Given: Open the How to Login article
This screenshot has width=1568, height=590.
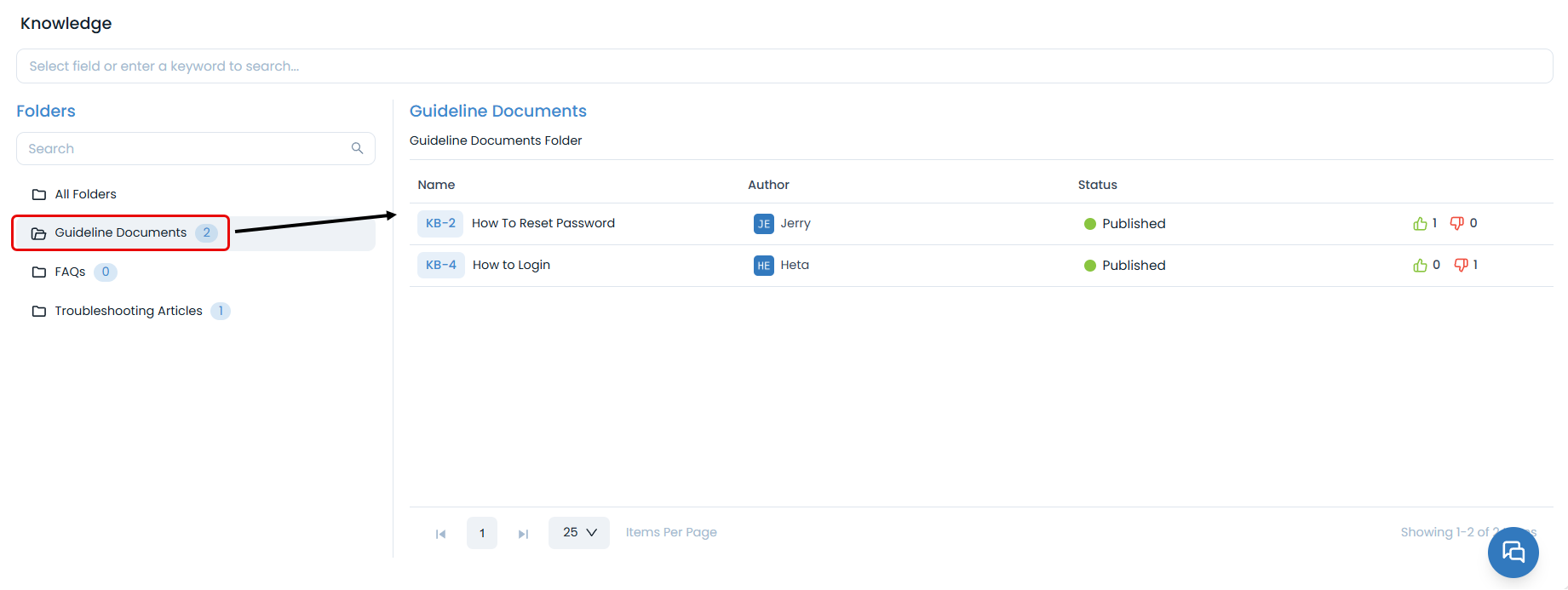Looking at the screenshot, I should tap(511, 265).
